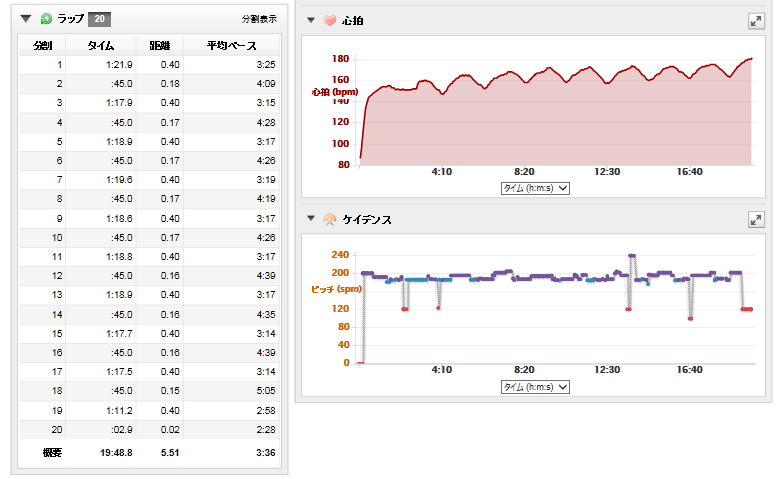Collapse the ラップ panel with its triangle
Image resolution: width=781 pixels, height=479 pixels.
[27, 18]
